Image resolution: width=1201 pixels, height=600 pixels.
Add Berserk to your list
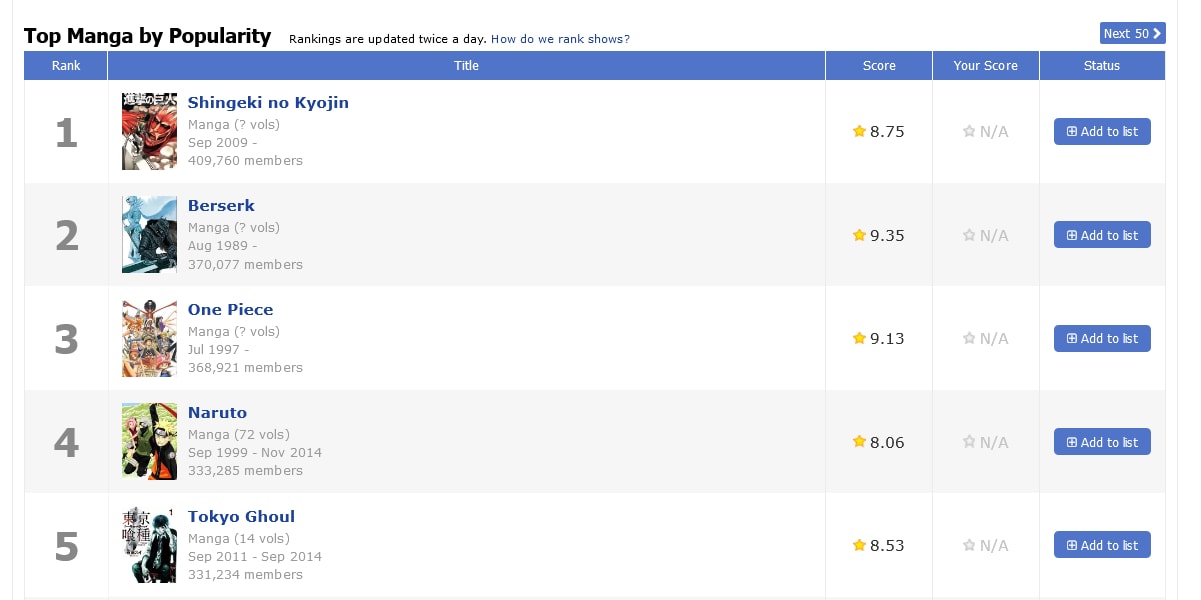click(1102, 235)
